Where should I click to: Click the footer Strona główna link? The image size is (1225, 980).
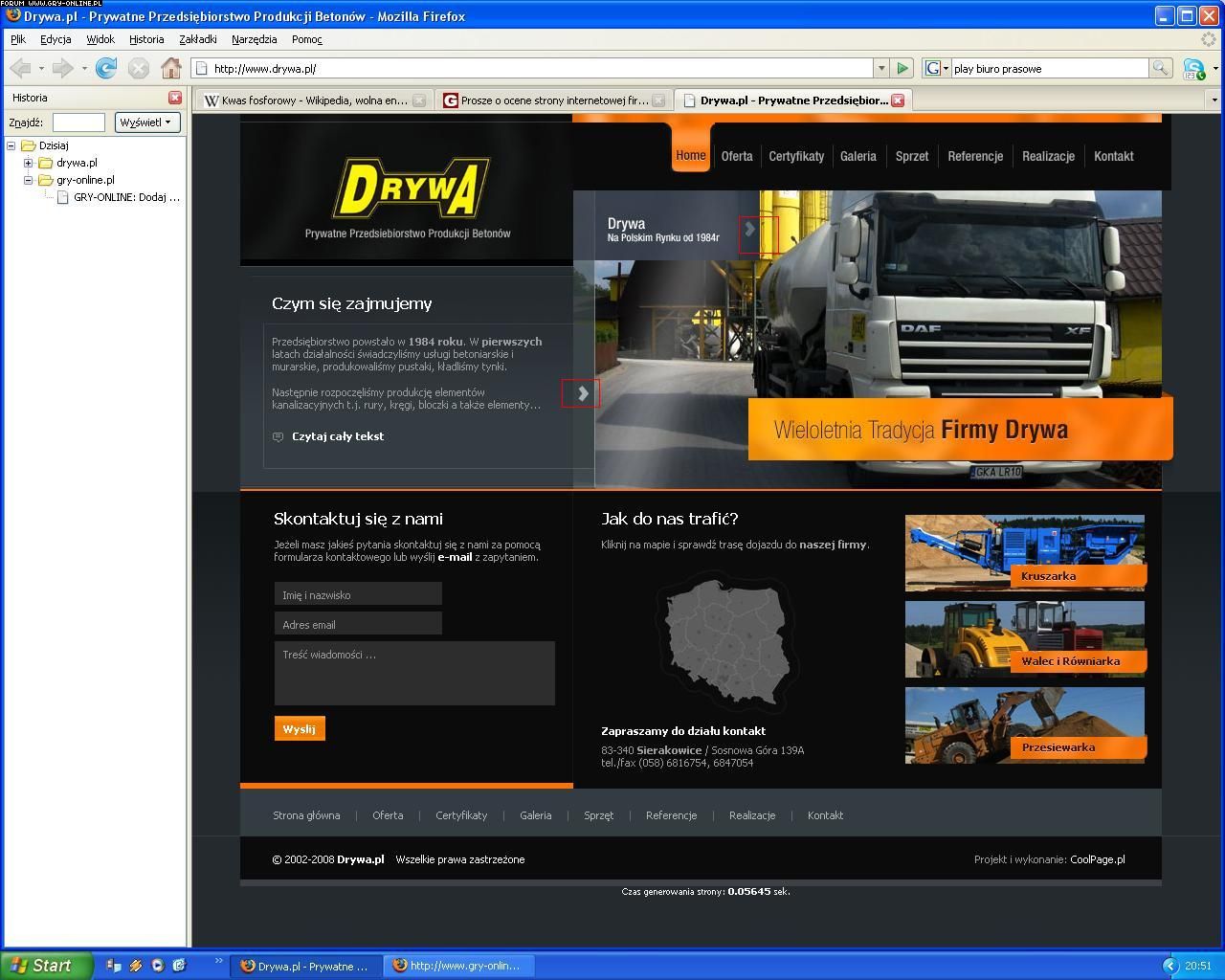306,815
